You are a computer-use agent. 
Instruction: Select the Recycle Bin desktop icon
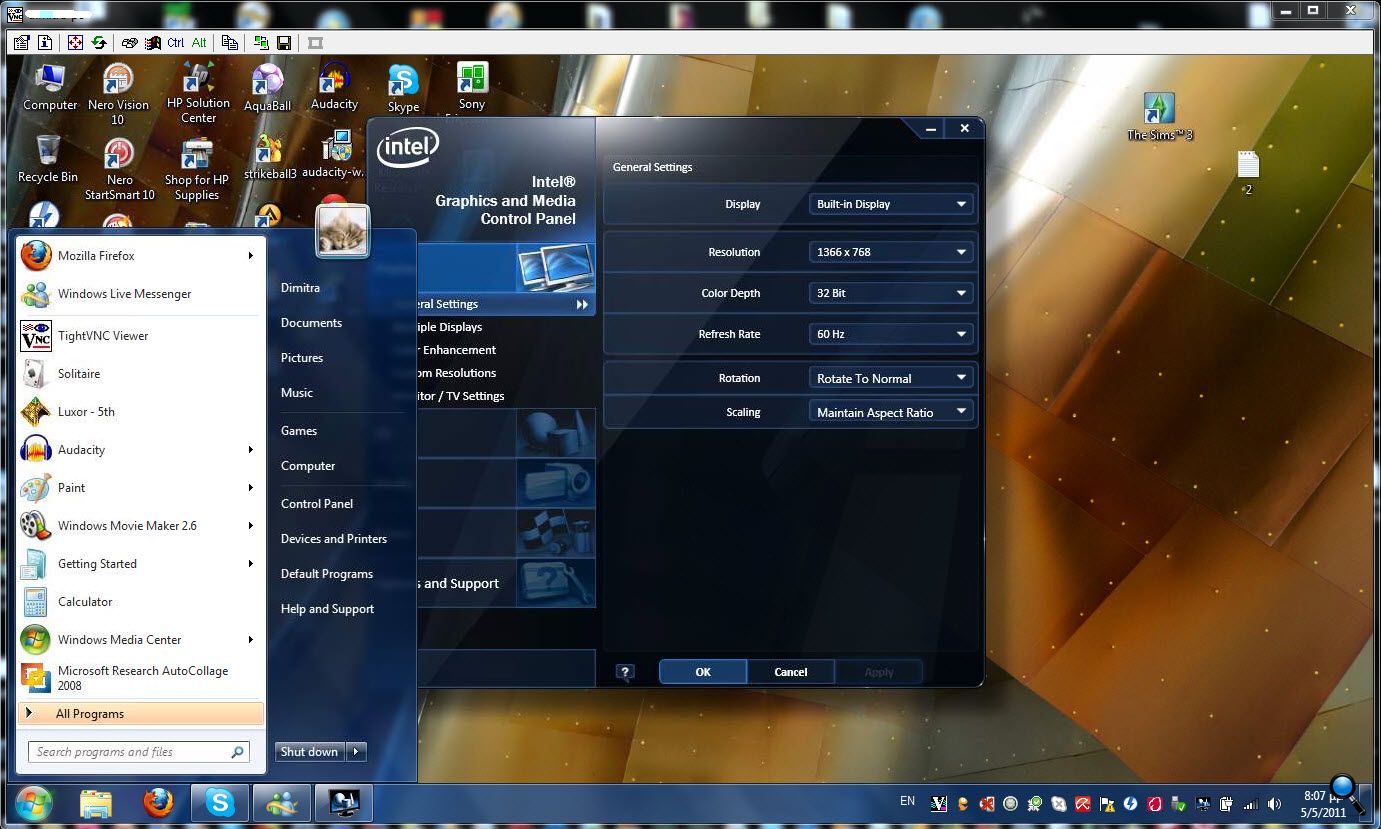click(48, 160)
